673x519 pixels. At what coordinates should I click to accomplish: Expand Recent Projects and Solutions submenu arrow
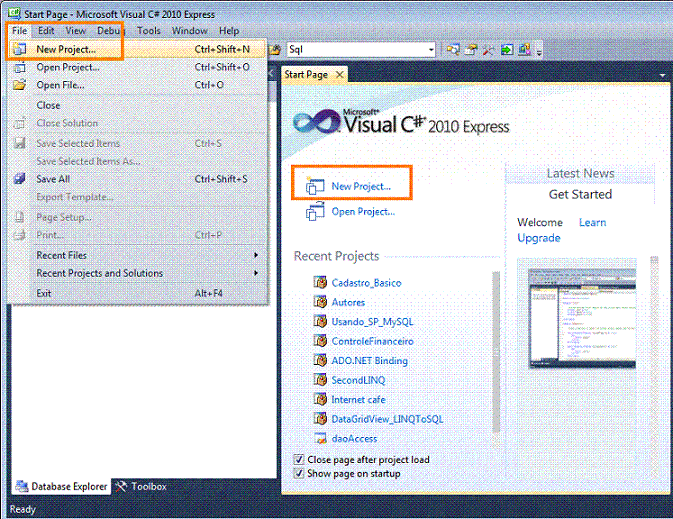tap(256, 273)
